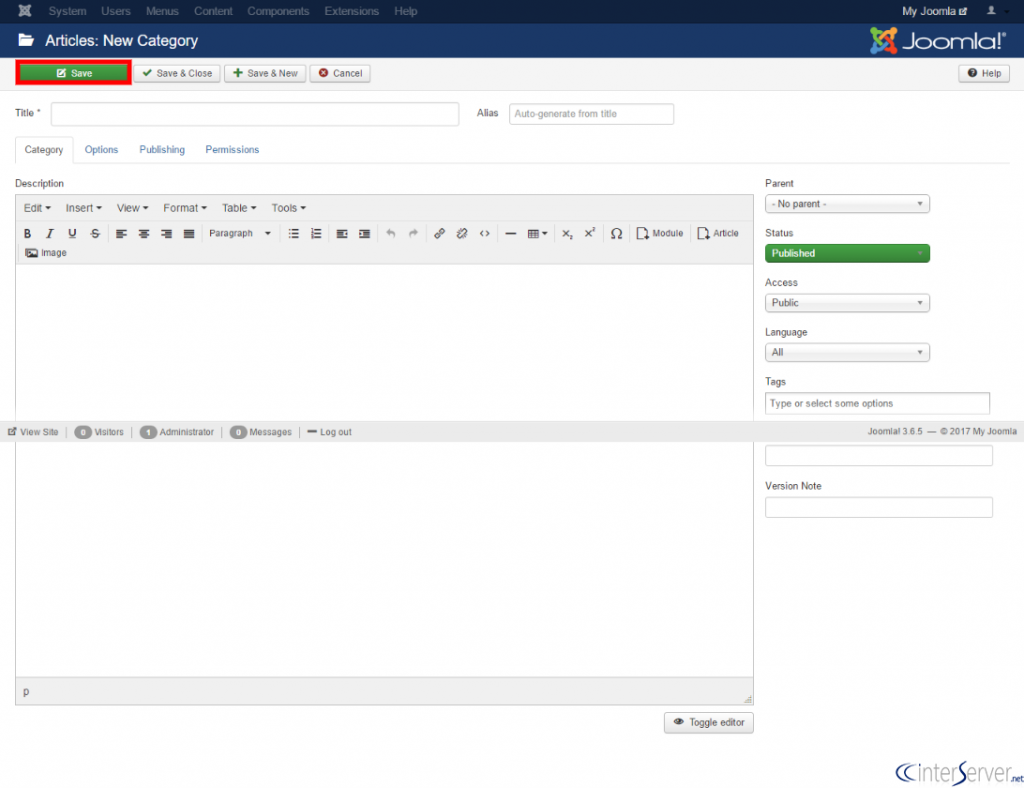1024x788 pixels.
Task: Click the insert link icon
Action: [x=440, y=233]
